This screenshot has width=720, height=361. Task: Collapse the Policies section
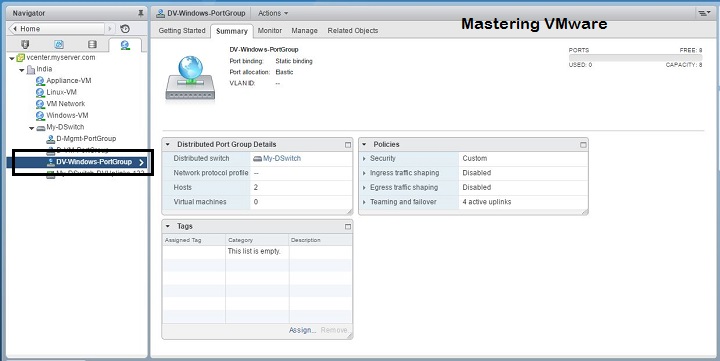364,144
